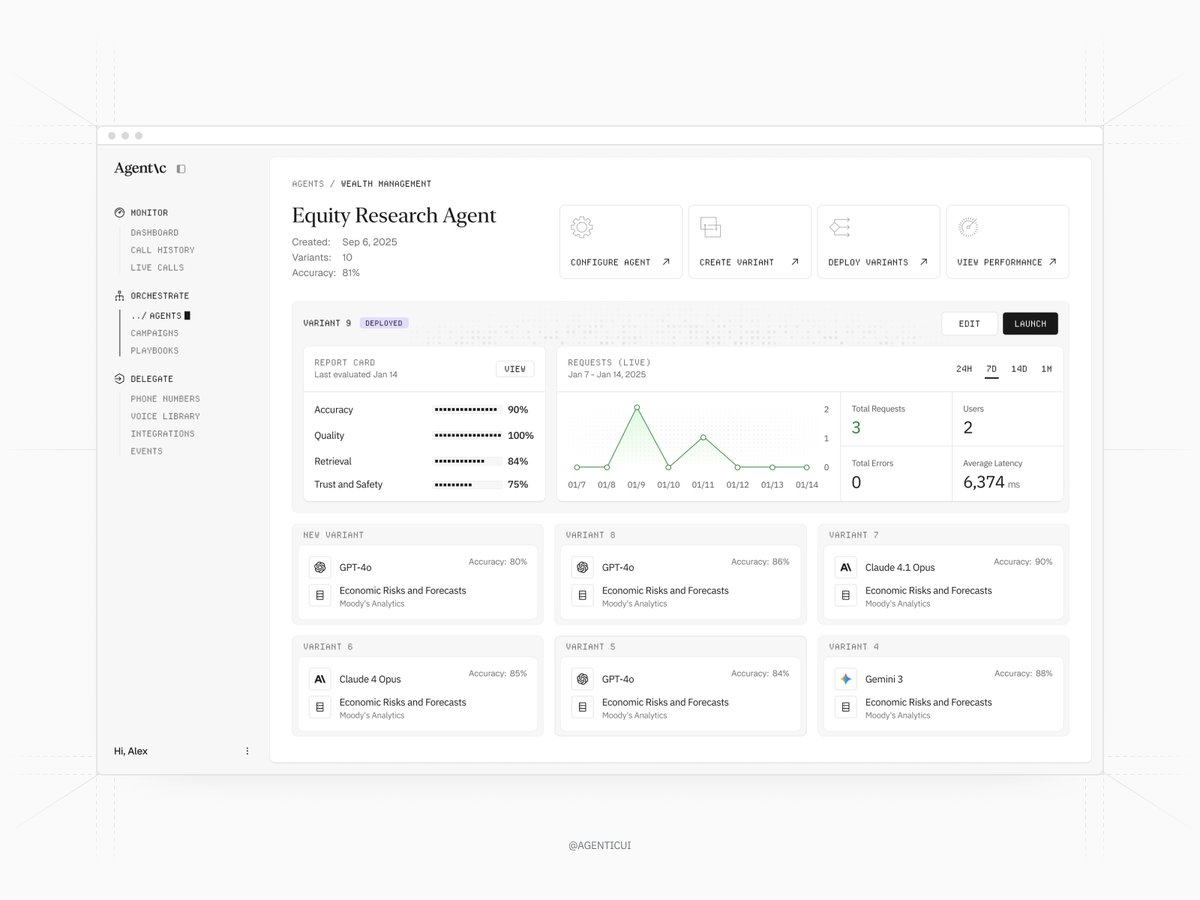The height and width of the screenshot is (900, 1200).
Task: Click the Equity Research Agent title
Action: coord(394,216)
